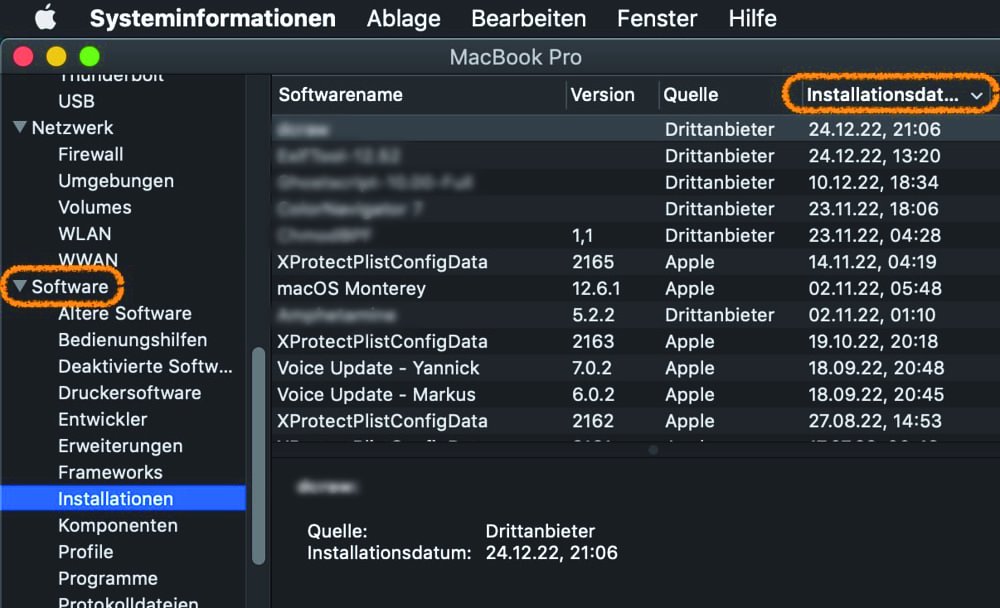
Task: Collapse the Software section triangle
Action: (19, 287)
